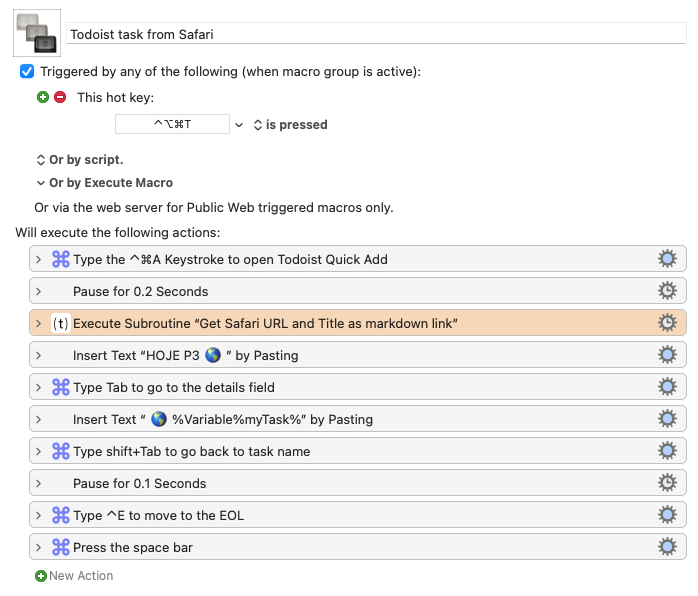
Task: Expand the 'Insert Text %Variable%myTask%' action
Action: click(x=38, y=420)
